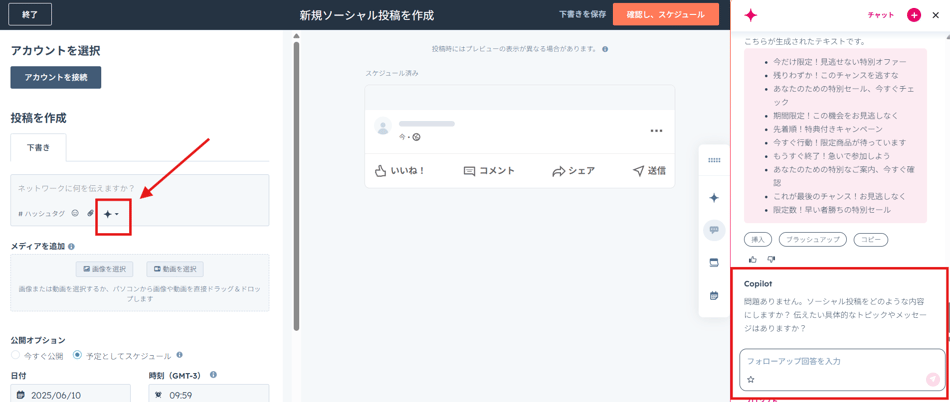Image resolution: width=950 pixels, height=402 pixels.
Task: Click いいね！ in the post preview
Action: pos(399,171)
